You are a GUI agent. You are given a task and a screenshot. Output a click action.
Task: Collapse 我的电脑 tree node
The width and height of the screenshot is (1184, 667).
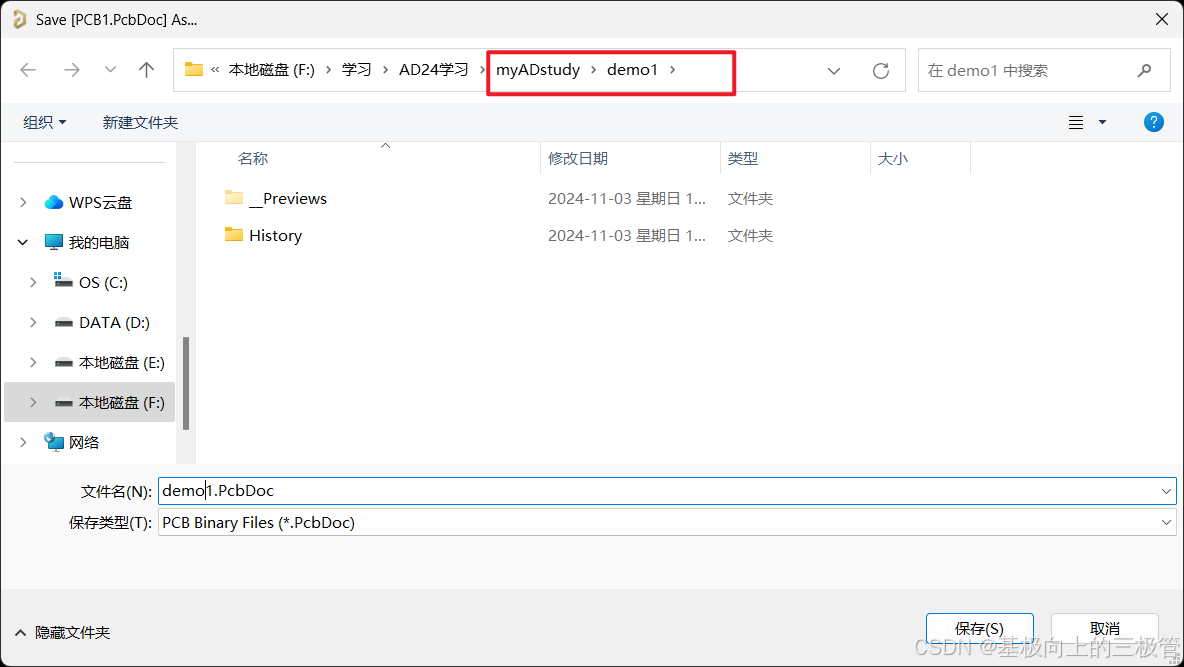23,242
